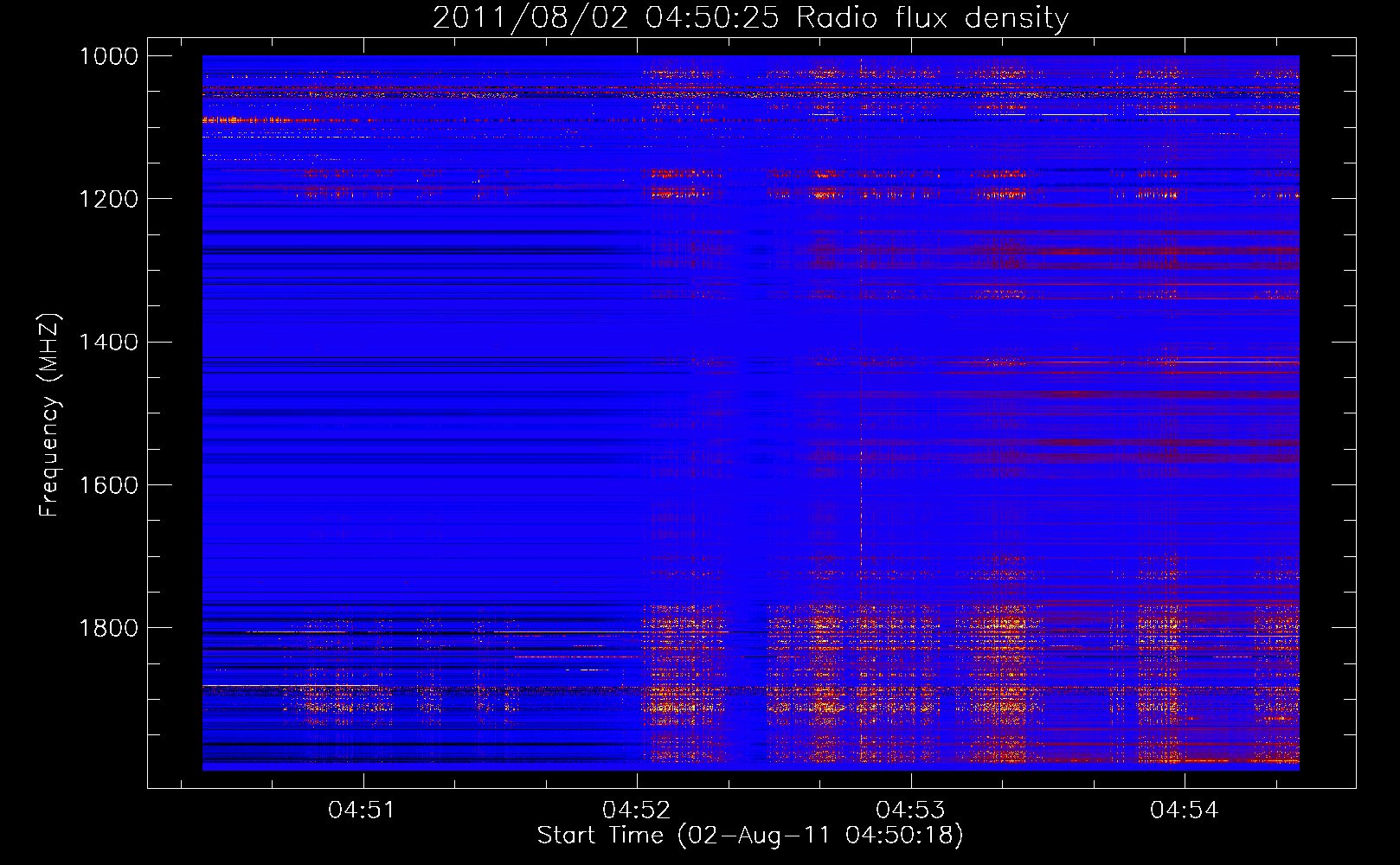Screen dimensions: 1400x865
Task: Click the 1600 frequency tick label
Action: pos(109,484)
